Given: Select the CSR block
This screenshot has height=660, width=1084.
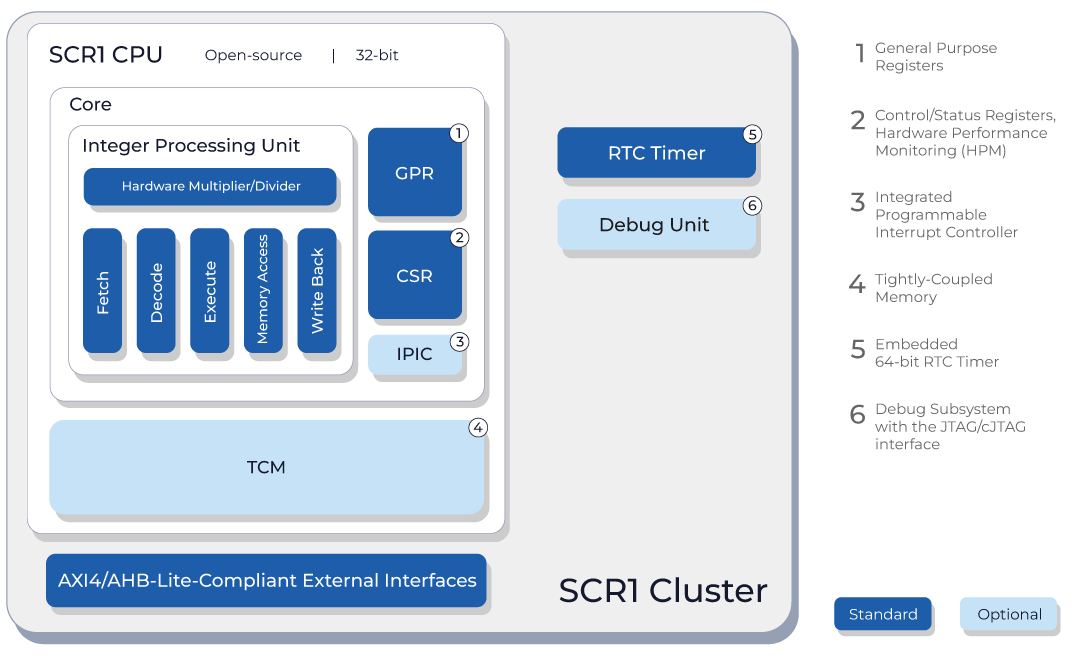Looking at the screenshot, I should point(415,275).
